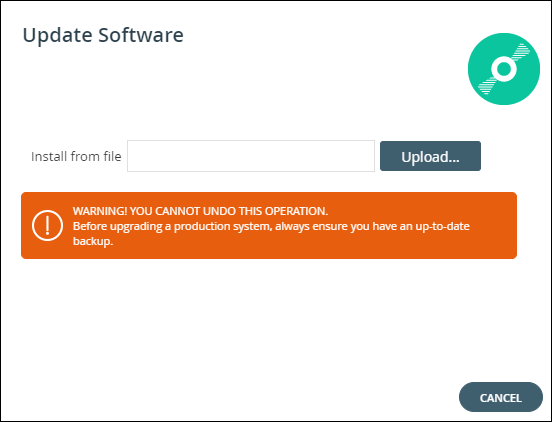Click the "OPERATION." word in warning headline
The height and width of the screenshot is (422, 552).
pos(296,211)
